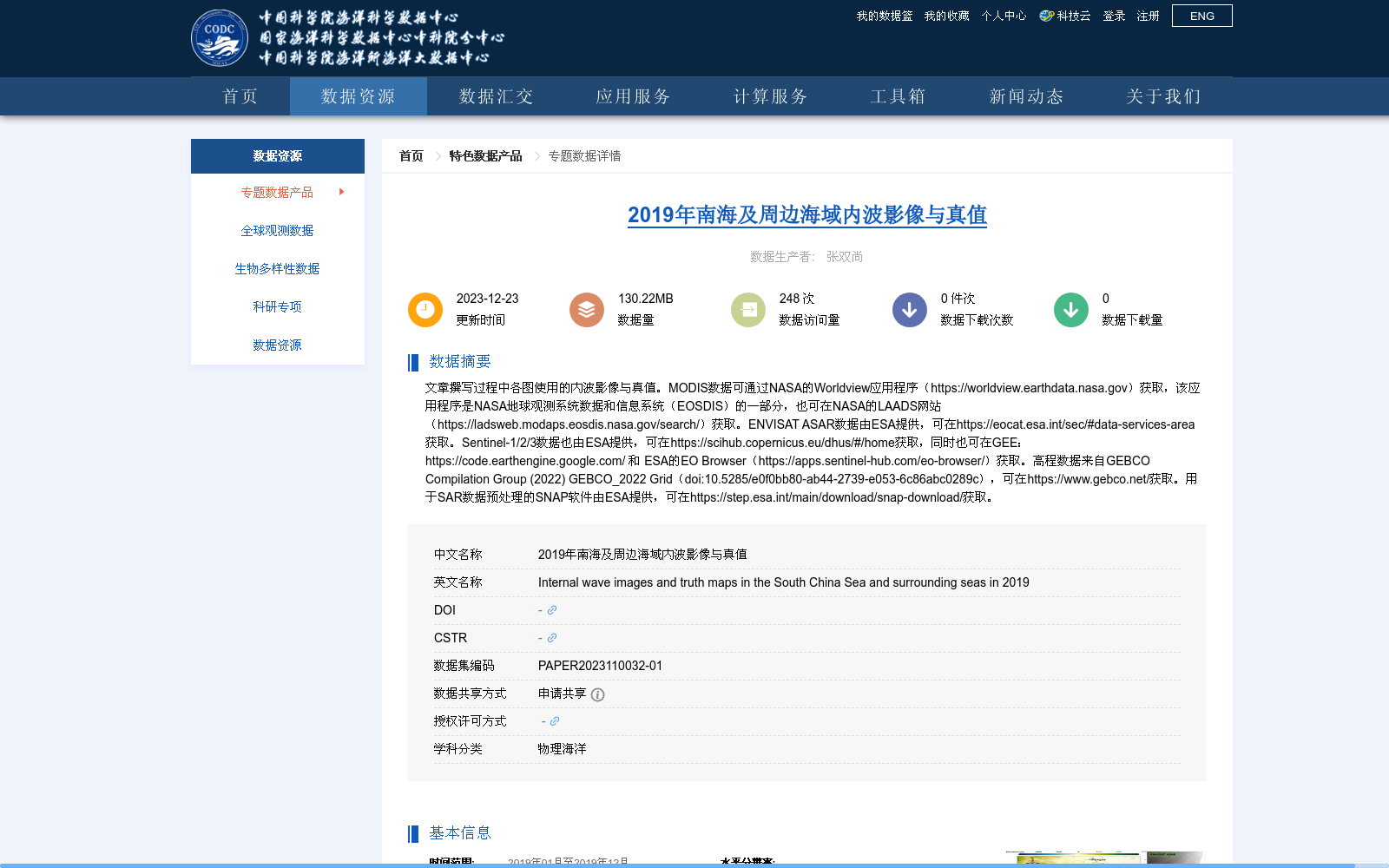This screenshot has height=868, width=1389.
Task: Open the 首页 nav tab
Action: click(x=240, y=96)
